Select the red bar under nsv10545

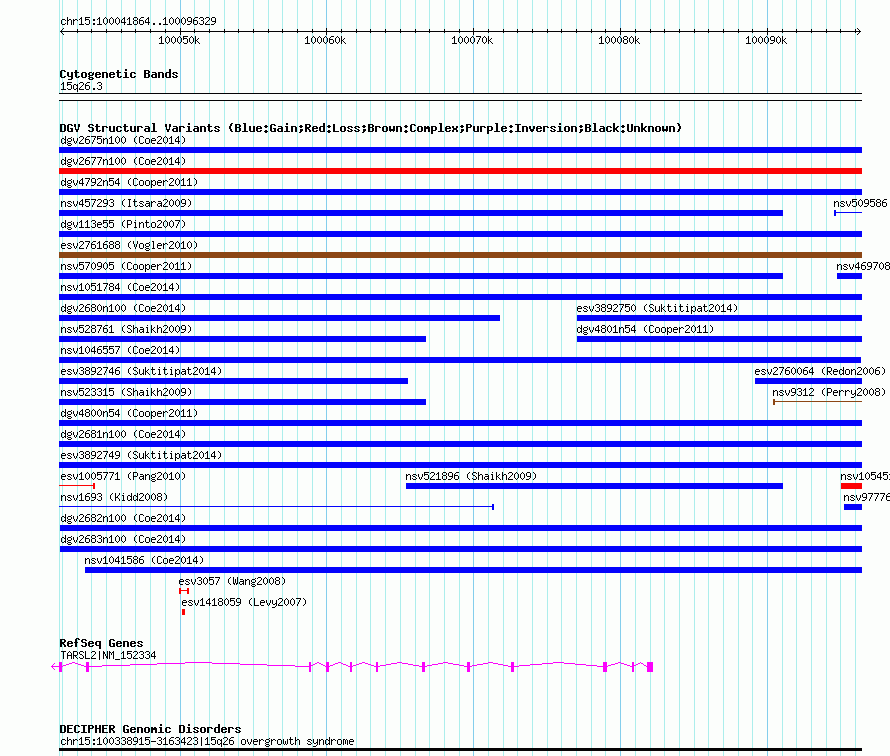pos(851,486)
